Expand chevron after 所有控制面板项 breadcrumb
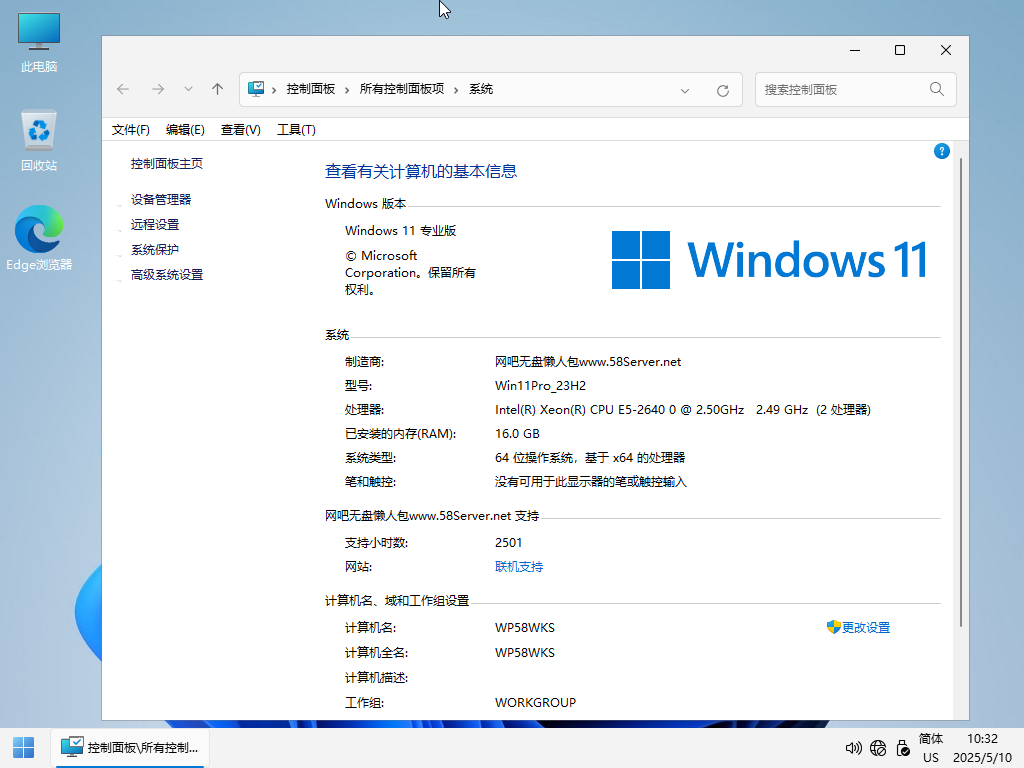 tap(456, 89)
